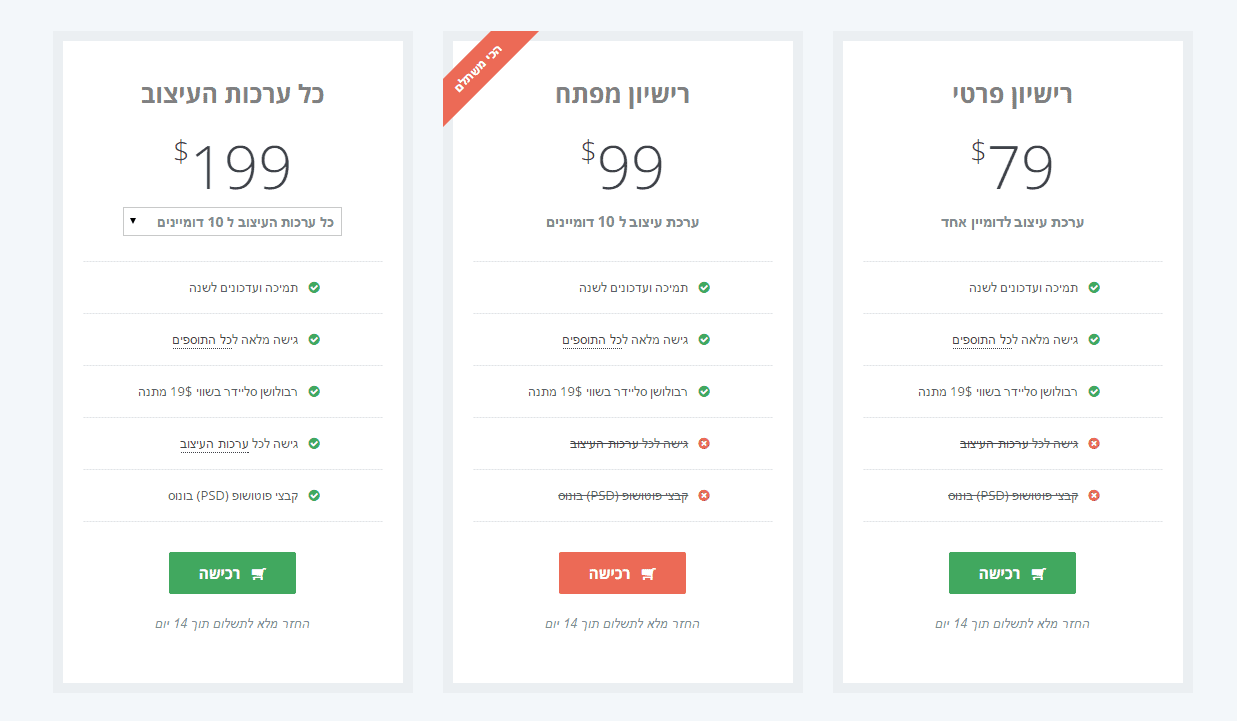Click the green check beside תמיכה ועדכונים לשנה in רישיון פרטי

[1094, 288]
